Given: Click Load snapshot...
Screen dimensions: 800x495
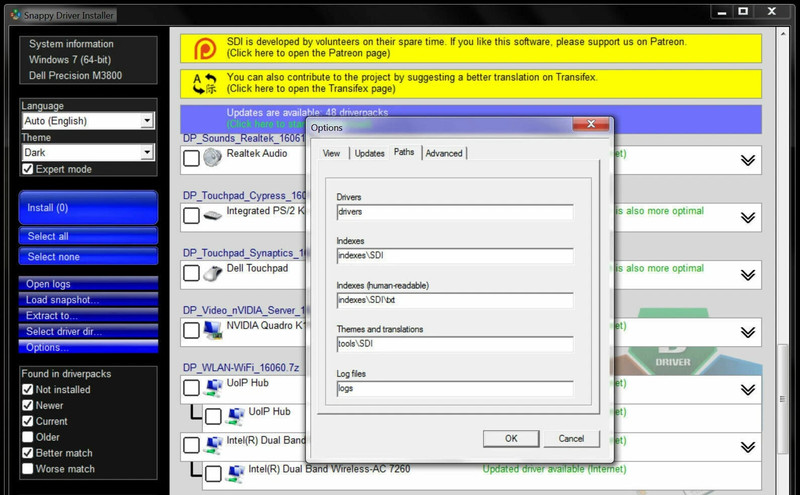Looking at the screenshot, I should [88, 300].
